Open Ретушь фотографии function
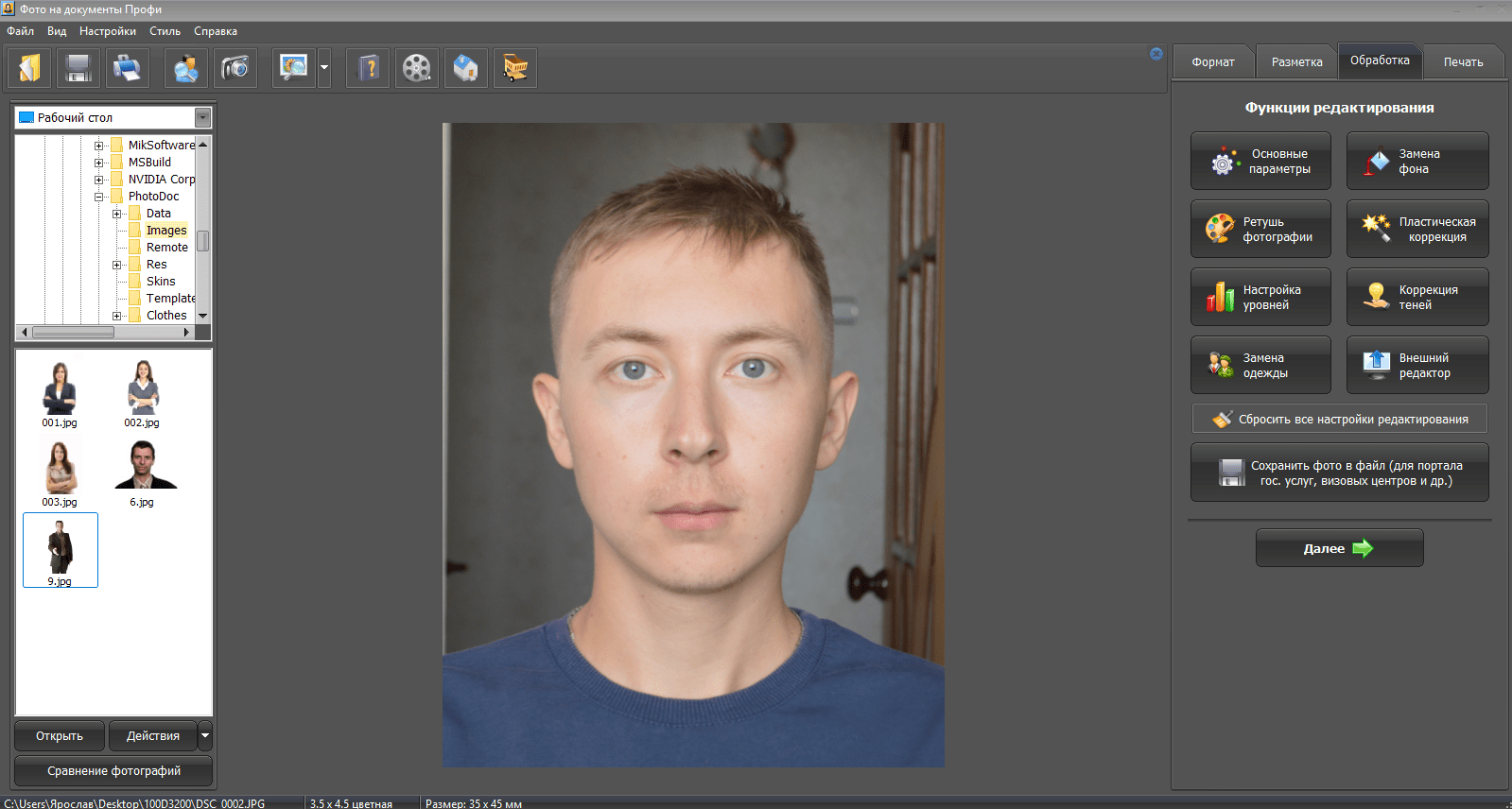1512x809 pixels. 1260,230
